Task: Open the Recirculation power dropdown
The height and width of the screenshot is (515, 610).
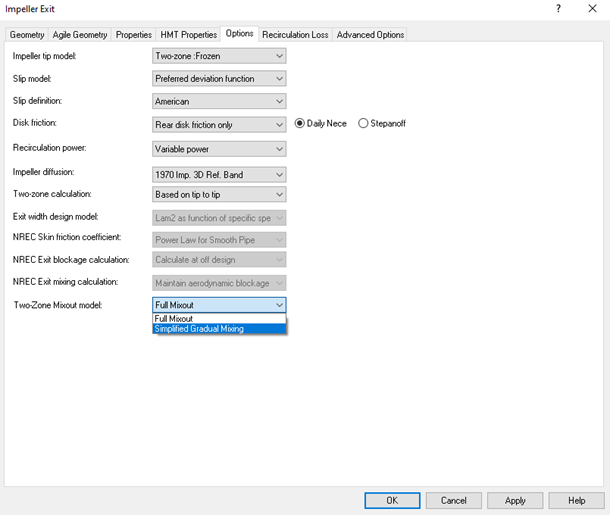Action: coord(219,148)
